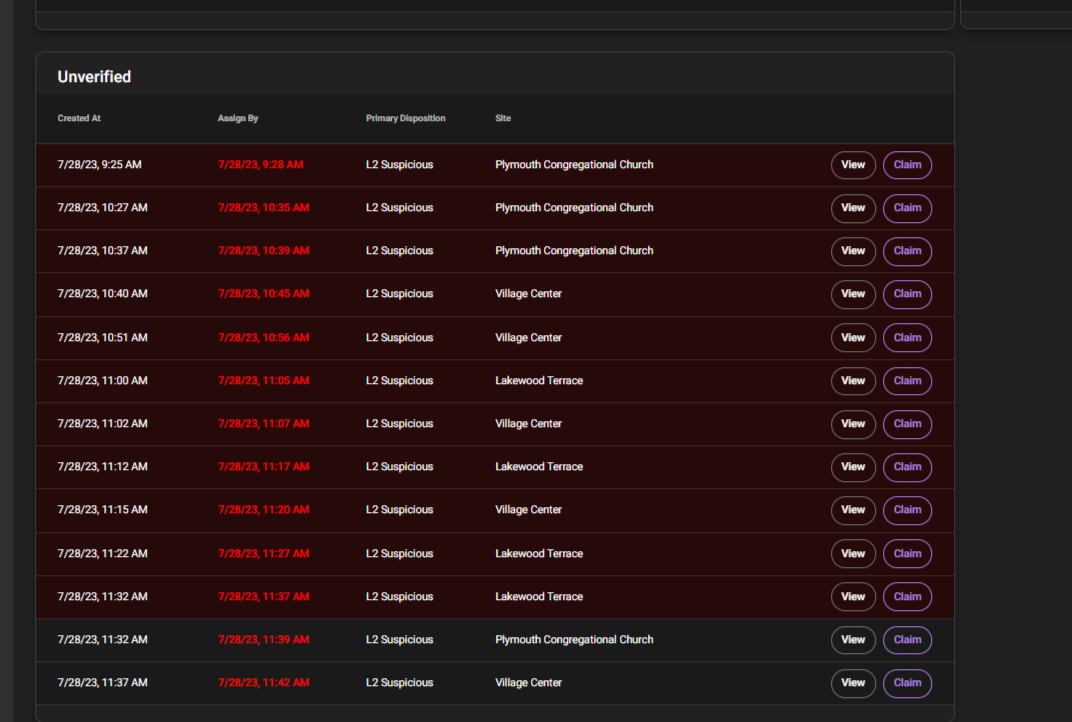Claim the Village Center alert from 10:51 AM

tap(907, 338)
